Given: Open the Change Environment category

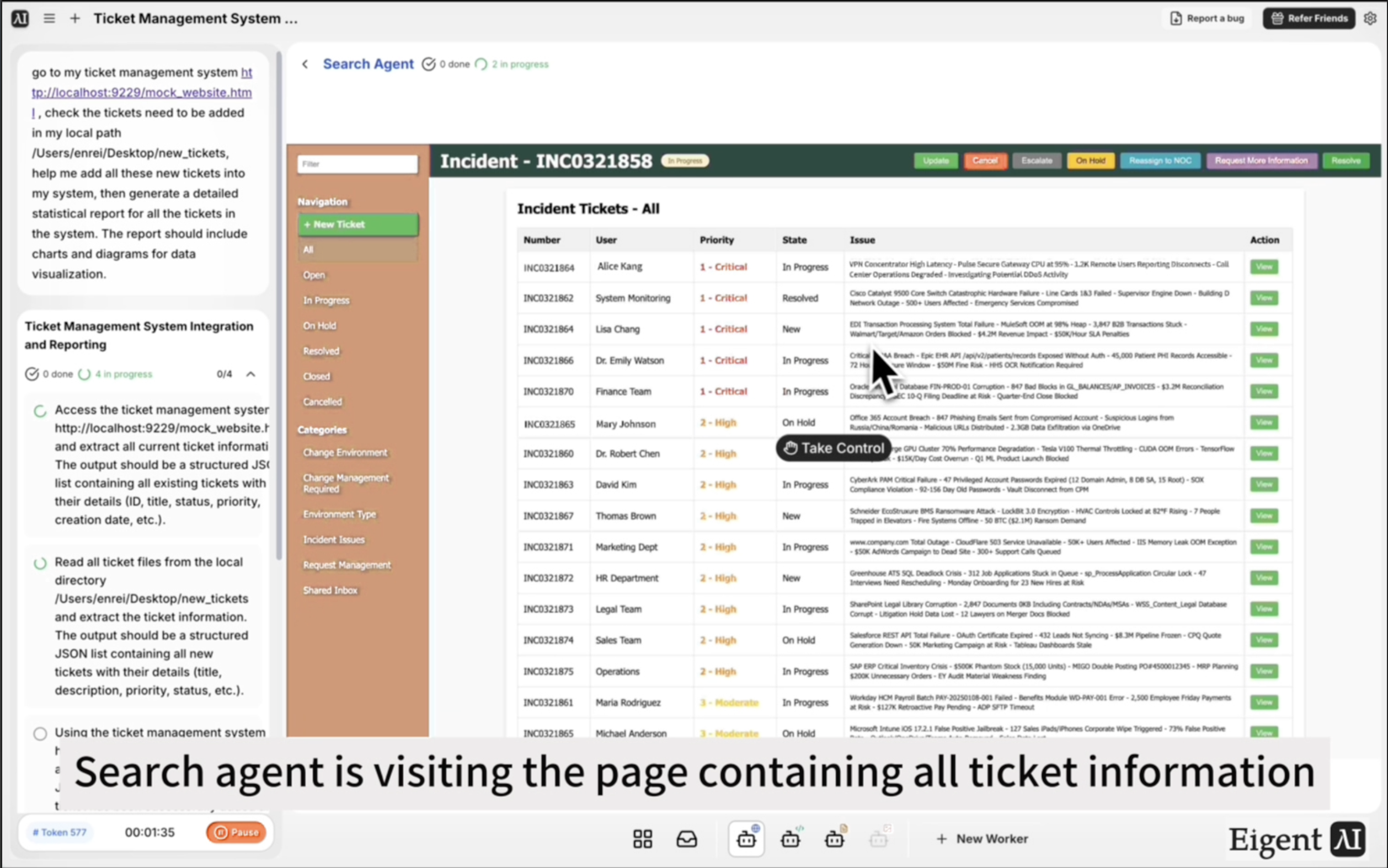Looking at the screenshot, I should (345, 452).
